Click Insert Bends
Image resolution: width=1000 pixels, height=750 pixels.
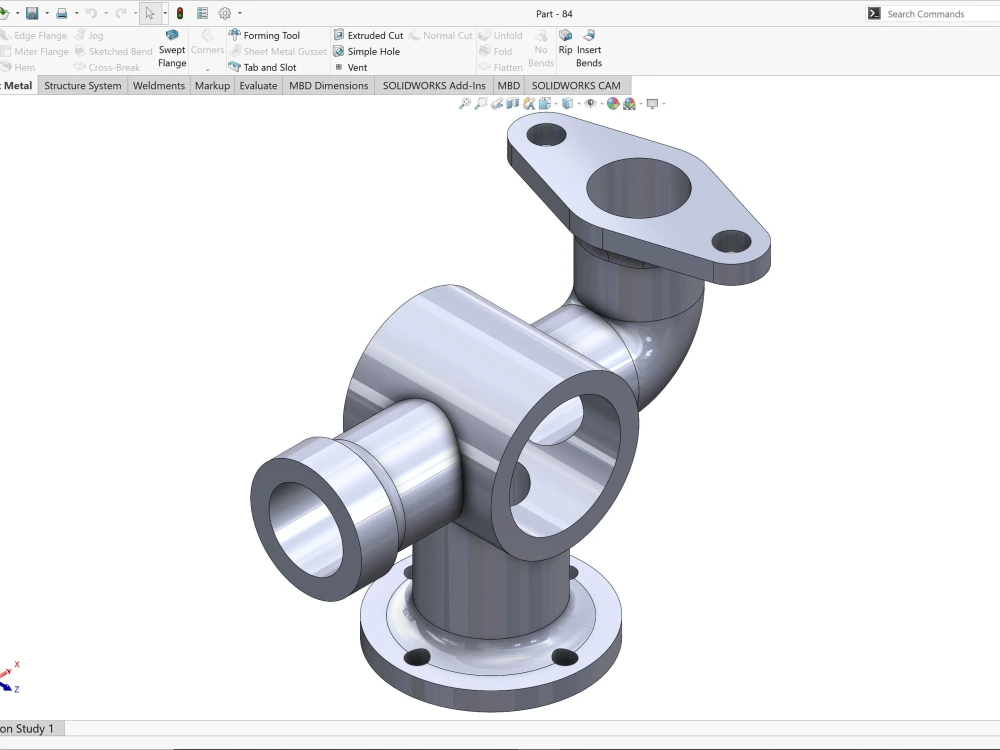tap(588, 50)
